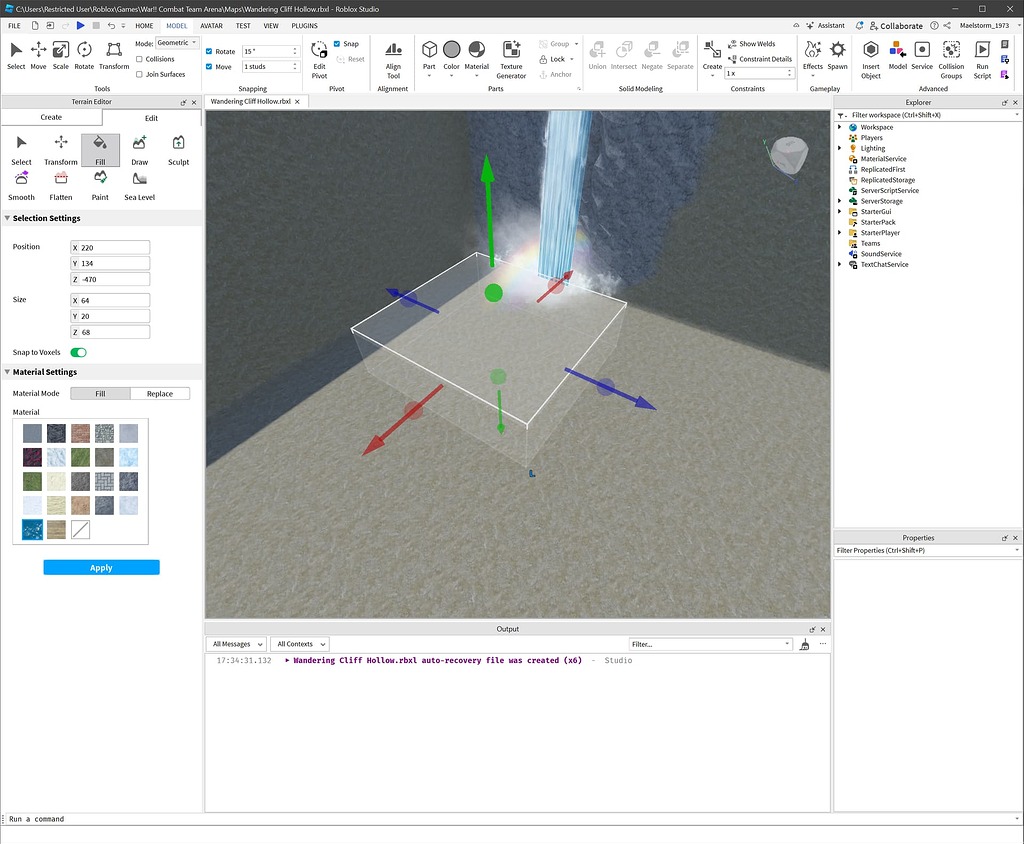Select the Sculpt terrain tool
The image size is (1024, 844).
point(178,152)
